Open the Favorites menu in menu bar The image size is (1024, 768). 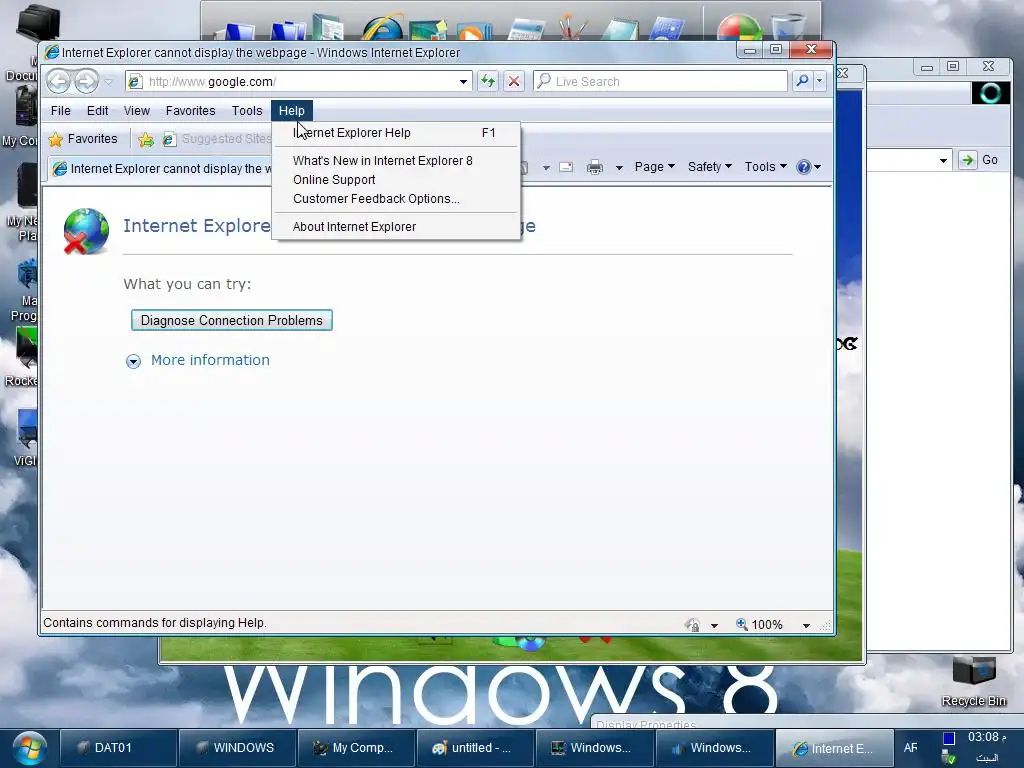[190, 110]
